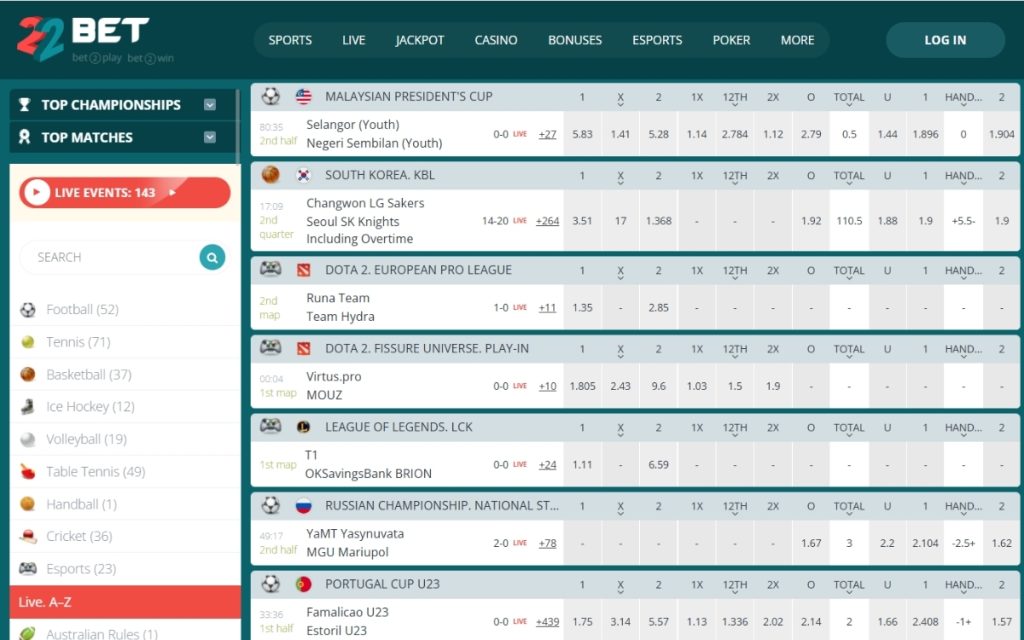Select the Live. A–Z sidebar item
Image resolution: width=1024 pixels, height=640 pixels.
[x=125, y=602]
